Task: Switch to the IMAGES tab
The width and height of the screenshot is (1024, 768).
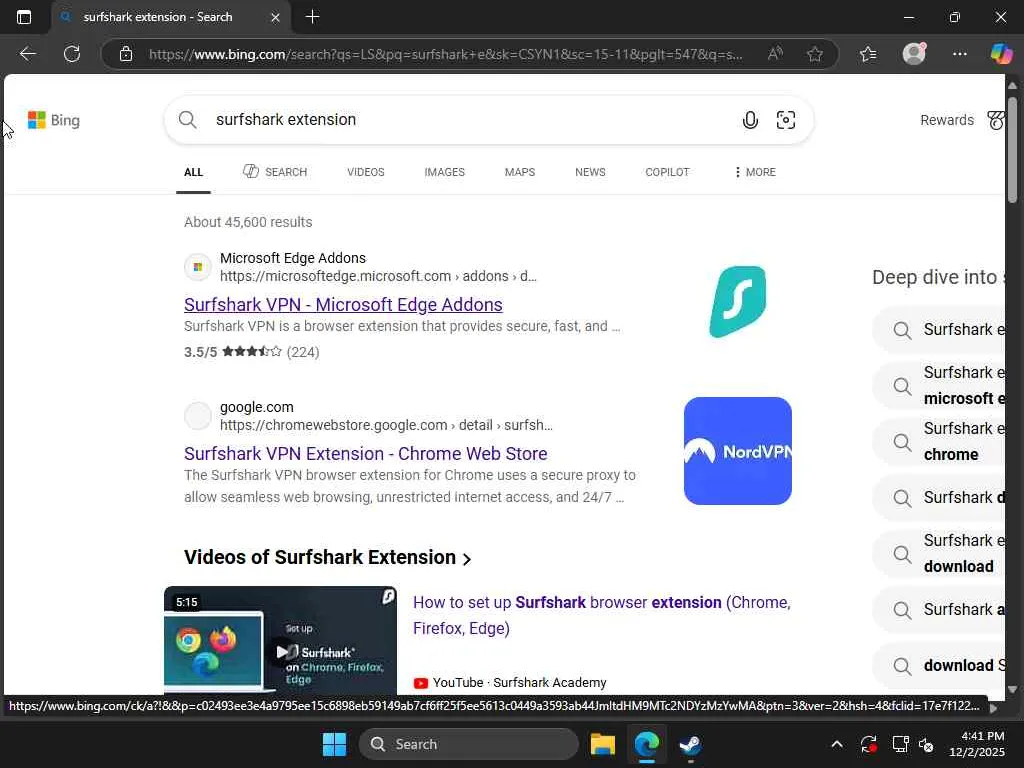Action: click(445, 172)
